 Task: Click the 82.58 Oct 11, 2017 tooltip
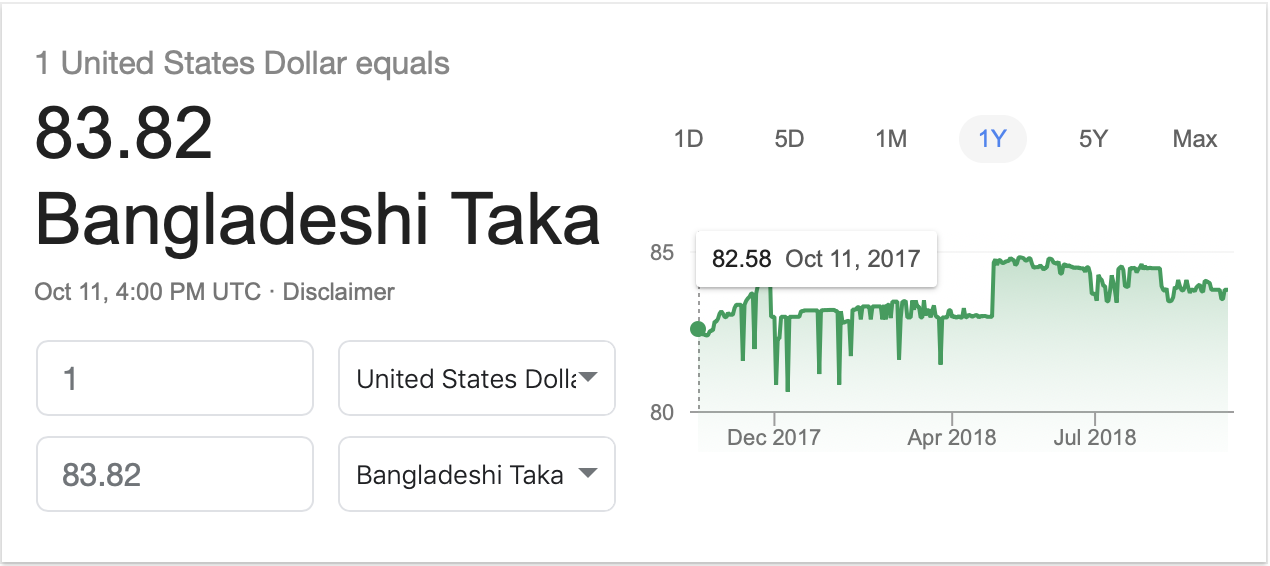[816, 259]
